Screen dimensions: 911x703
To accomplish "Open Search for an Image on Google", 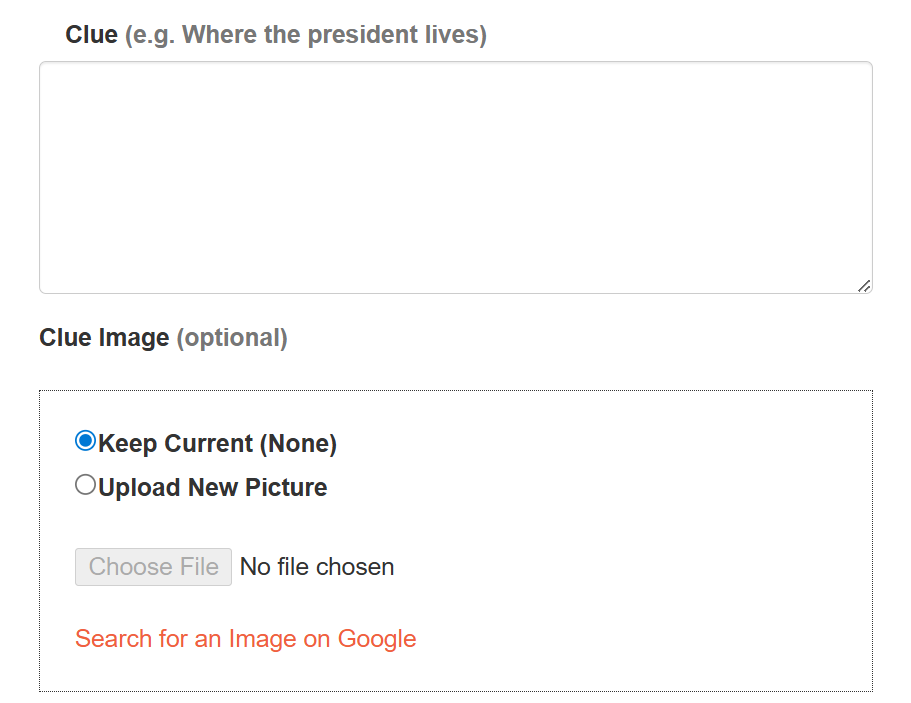I will tap(245, 639).
